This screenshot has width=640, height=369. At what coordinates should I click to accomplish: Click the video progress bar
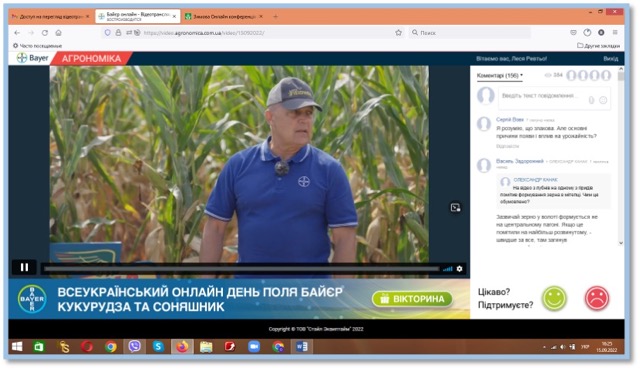242,269
